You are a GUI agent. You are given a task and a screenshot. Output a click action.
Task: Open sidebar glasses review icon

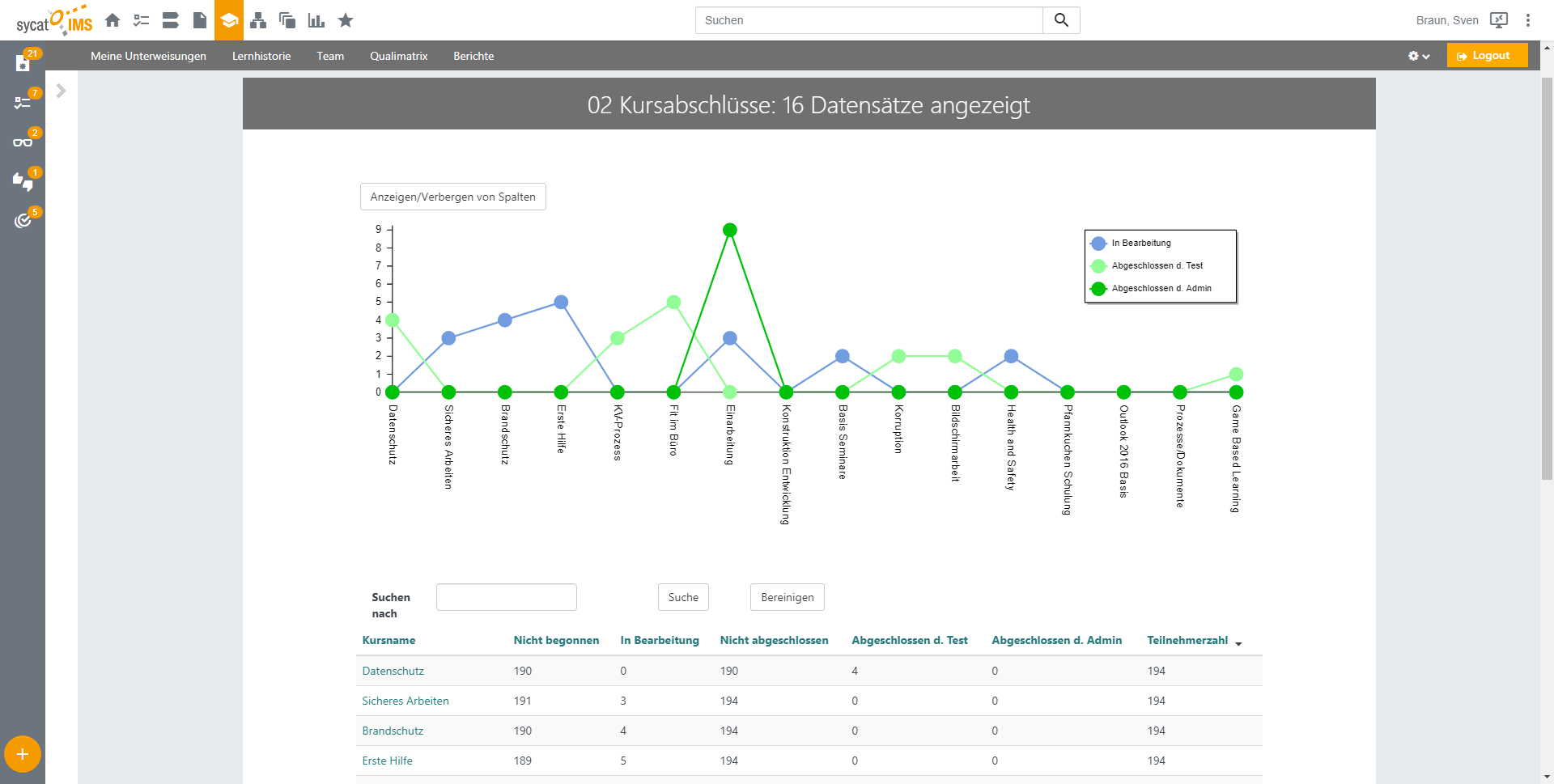coord(23,142)
